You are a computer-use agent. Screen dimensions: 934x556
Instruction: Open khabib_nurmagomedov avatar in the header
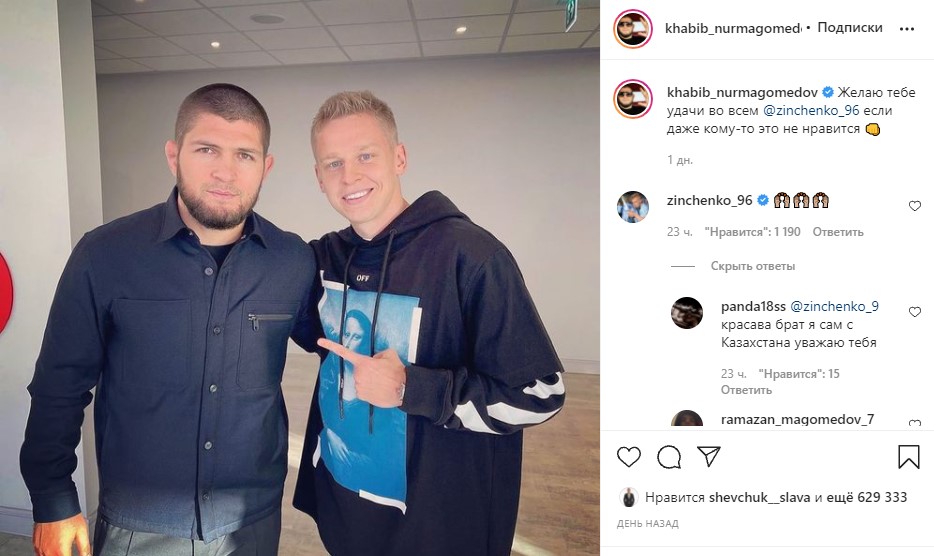(x=633, y=29)
